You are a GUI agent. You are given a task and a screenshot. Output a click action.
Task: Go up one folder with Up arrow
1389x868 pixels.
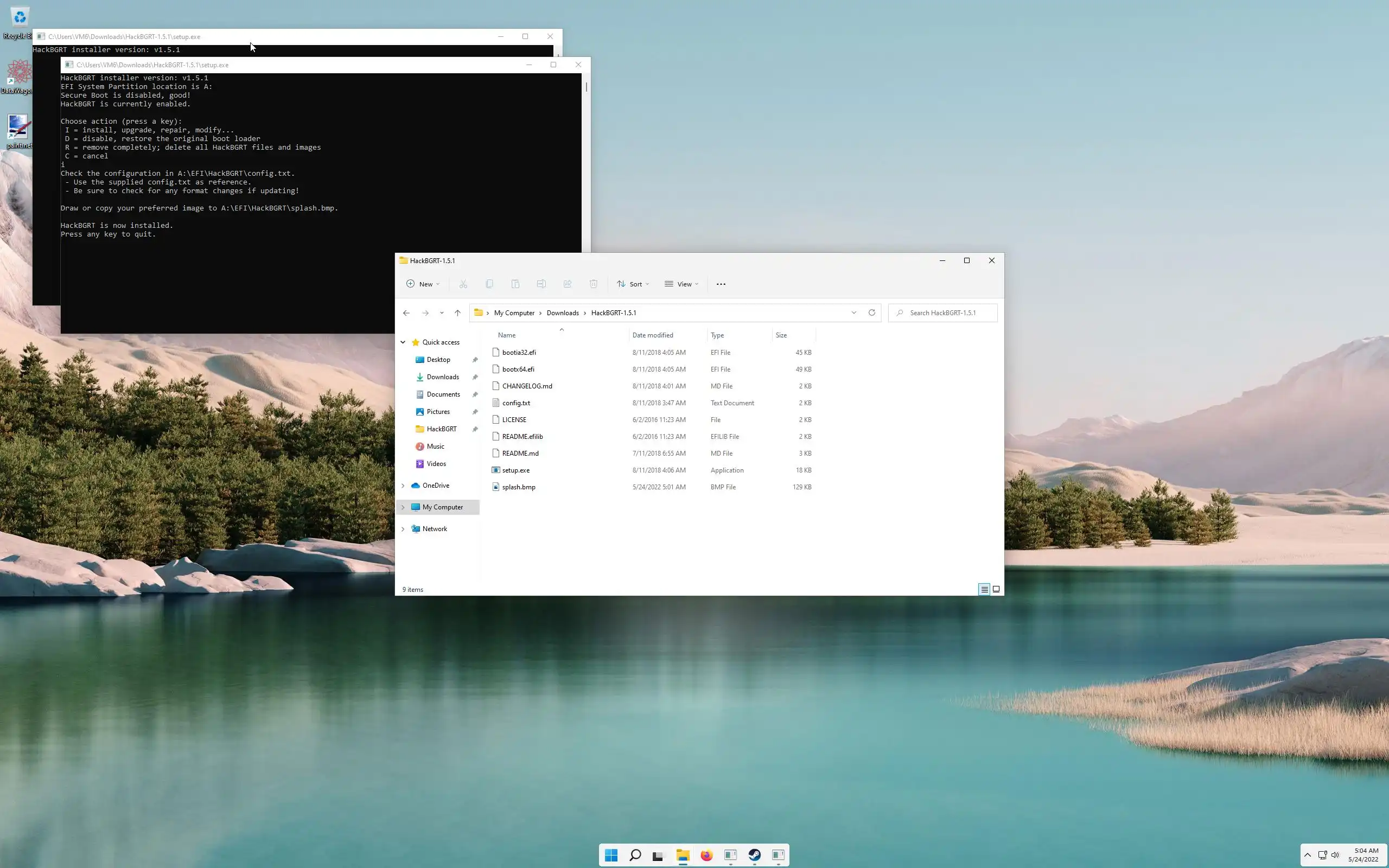(x=457, y=313)
